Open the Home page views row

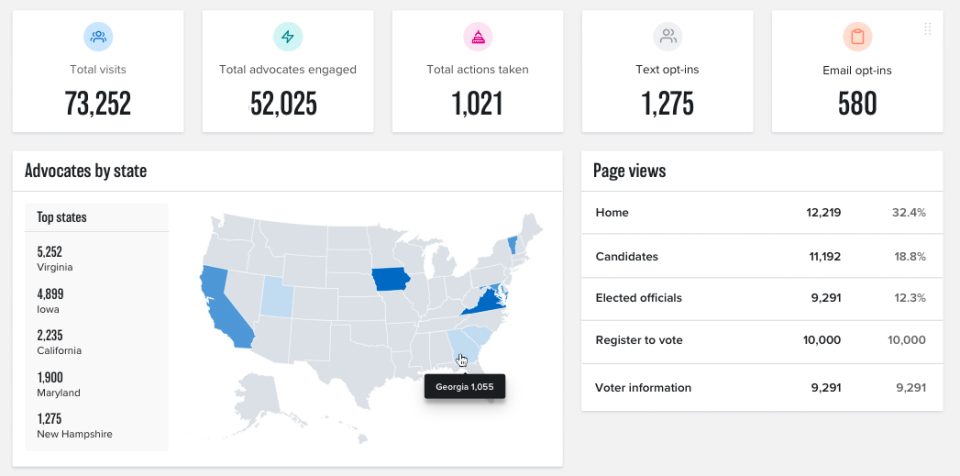pyautogui.click(x=761, y=213)
